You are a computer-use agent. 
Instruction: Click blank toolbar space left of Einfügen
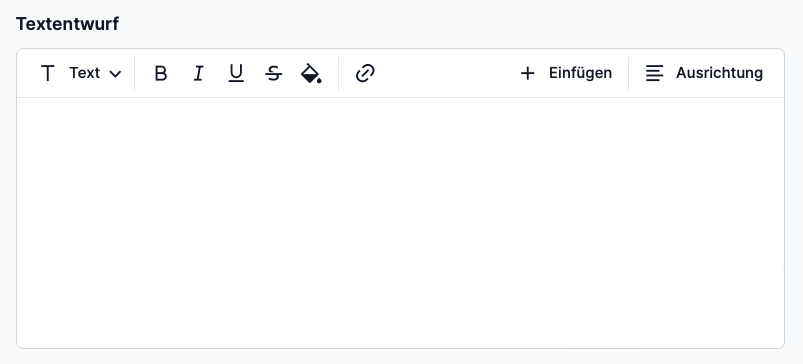click(x=446, y=73)
